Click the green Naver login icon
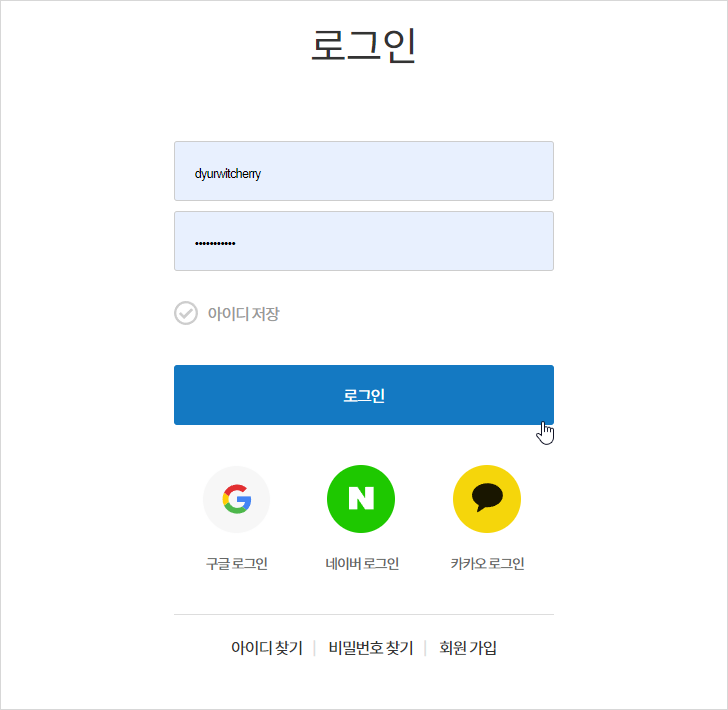The width and height of the screenshot is (728, 710). (x=361, y=499)
